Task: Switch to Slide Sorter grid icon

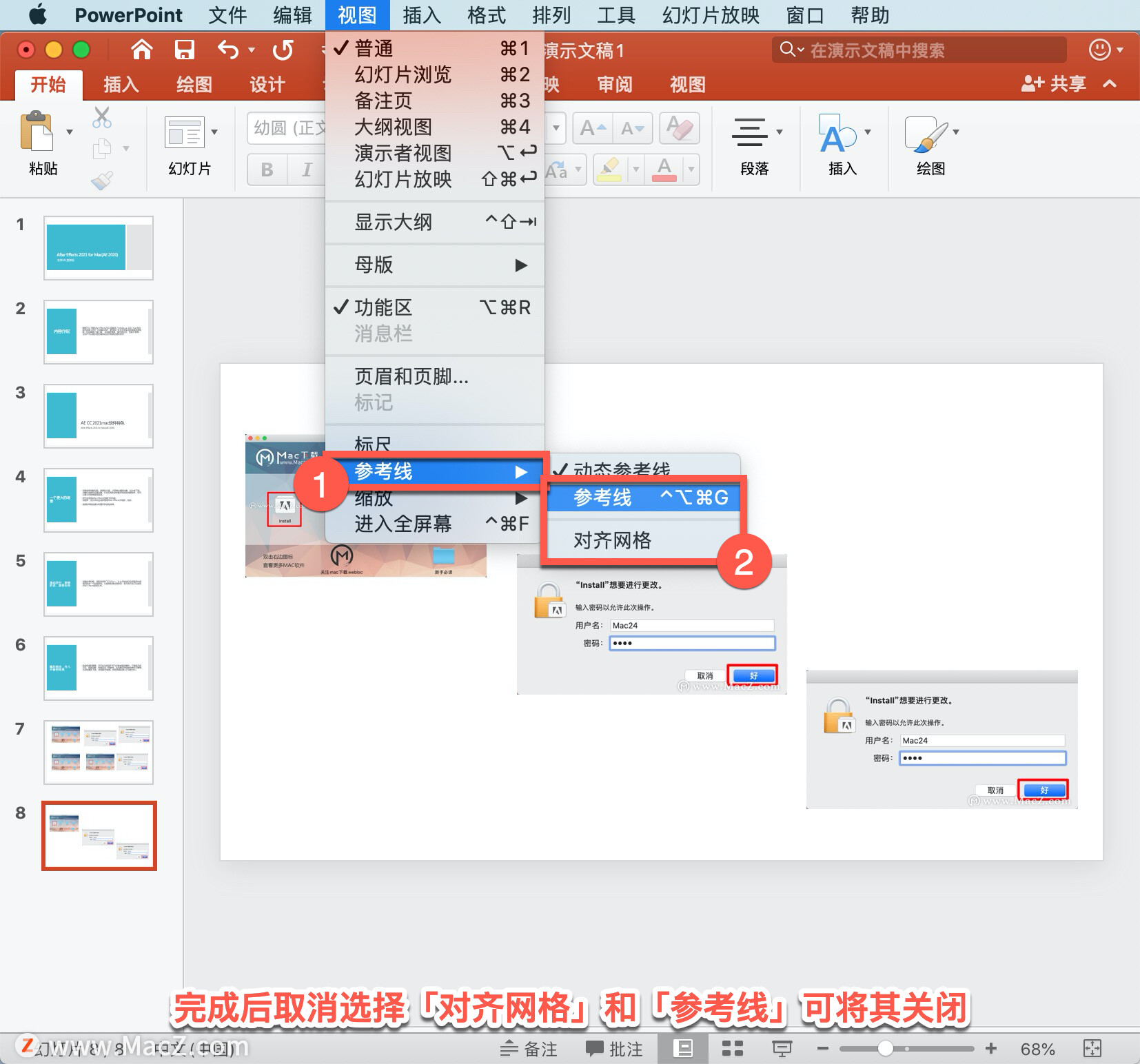Action: [x=732, y=1049]
